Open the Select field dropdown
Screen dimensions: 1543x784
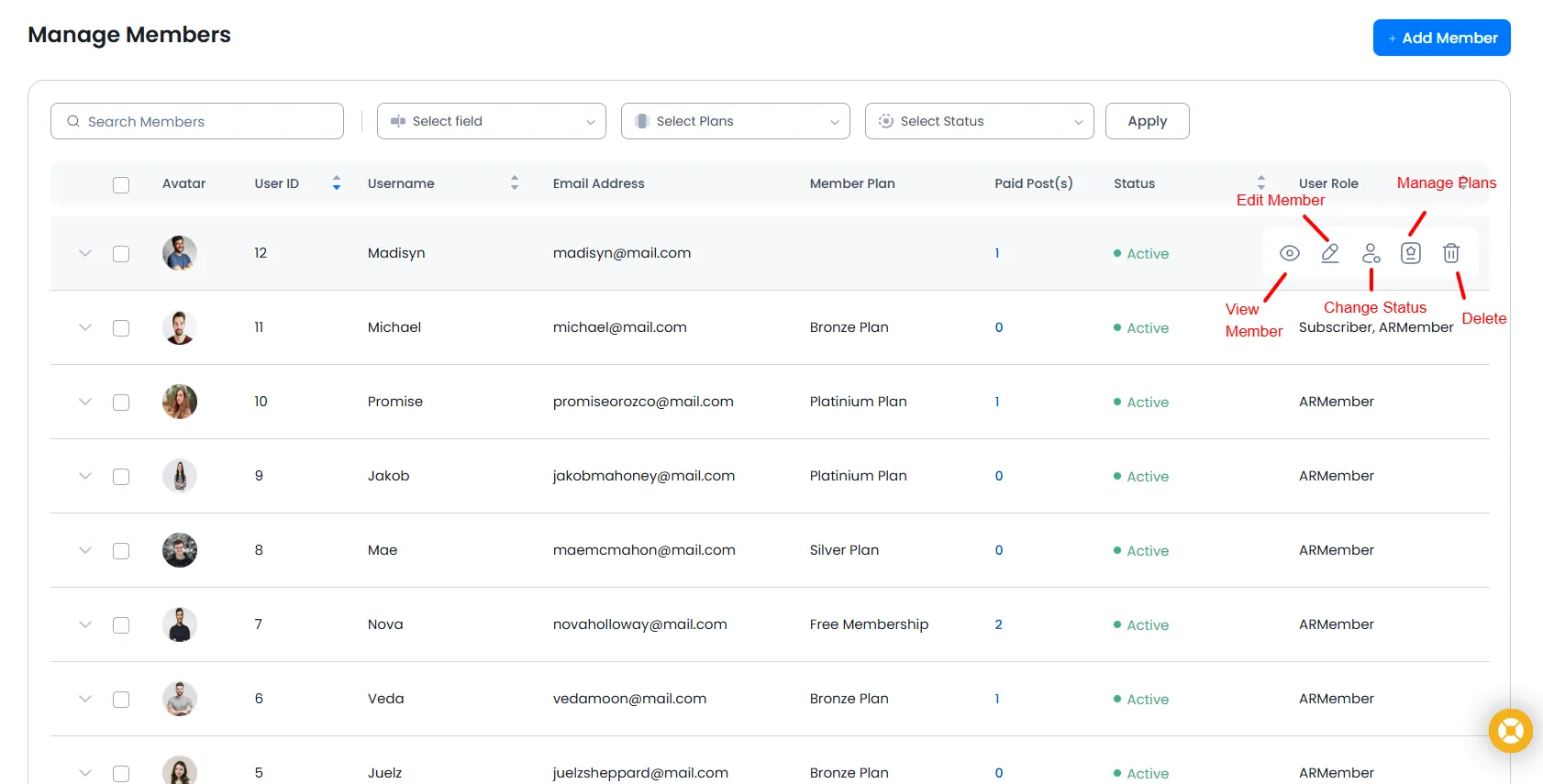491,121
